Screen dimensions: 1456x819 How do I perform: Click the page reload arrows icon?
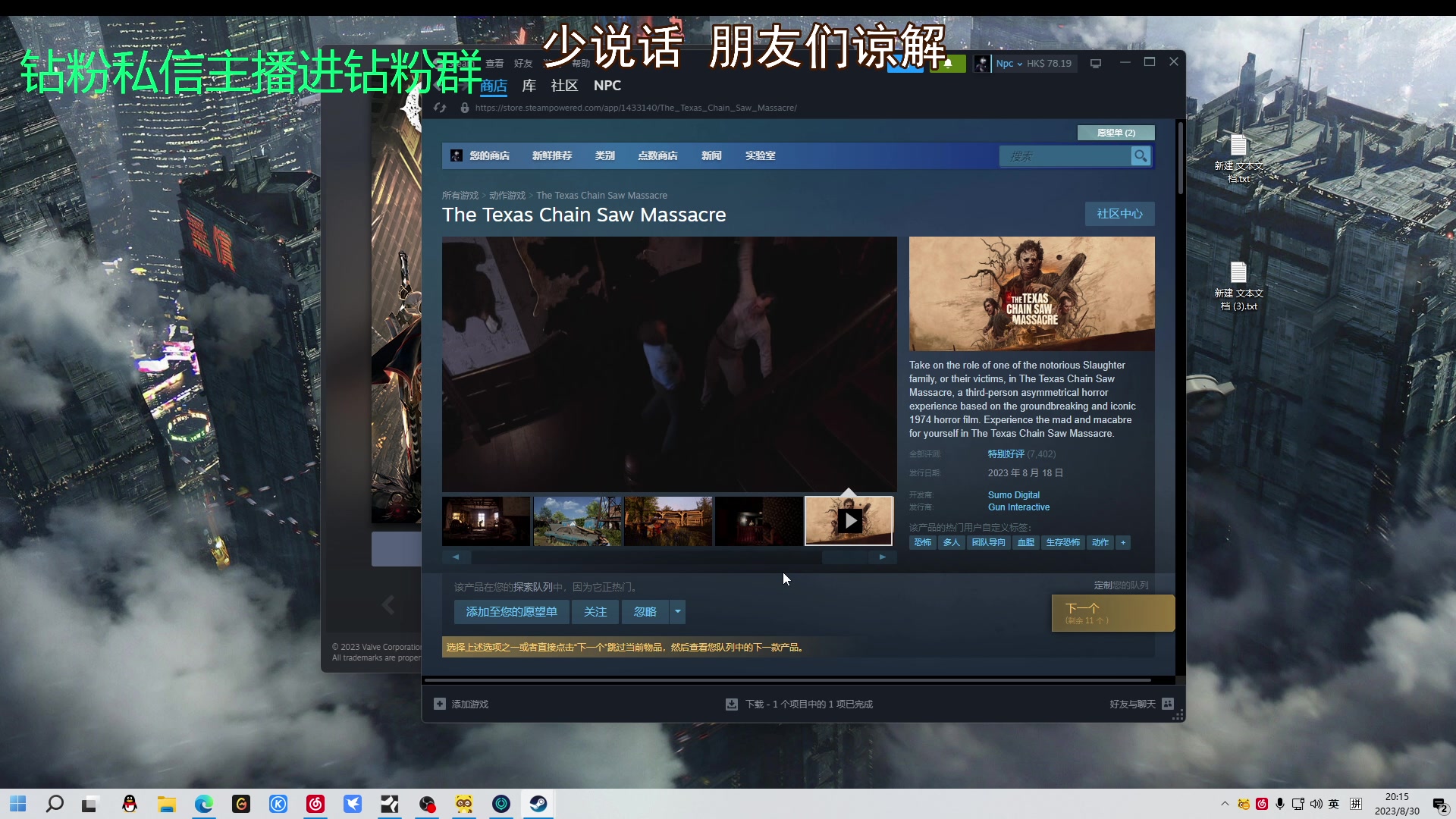(440, 108)
